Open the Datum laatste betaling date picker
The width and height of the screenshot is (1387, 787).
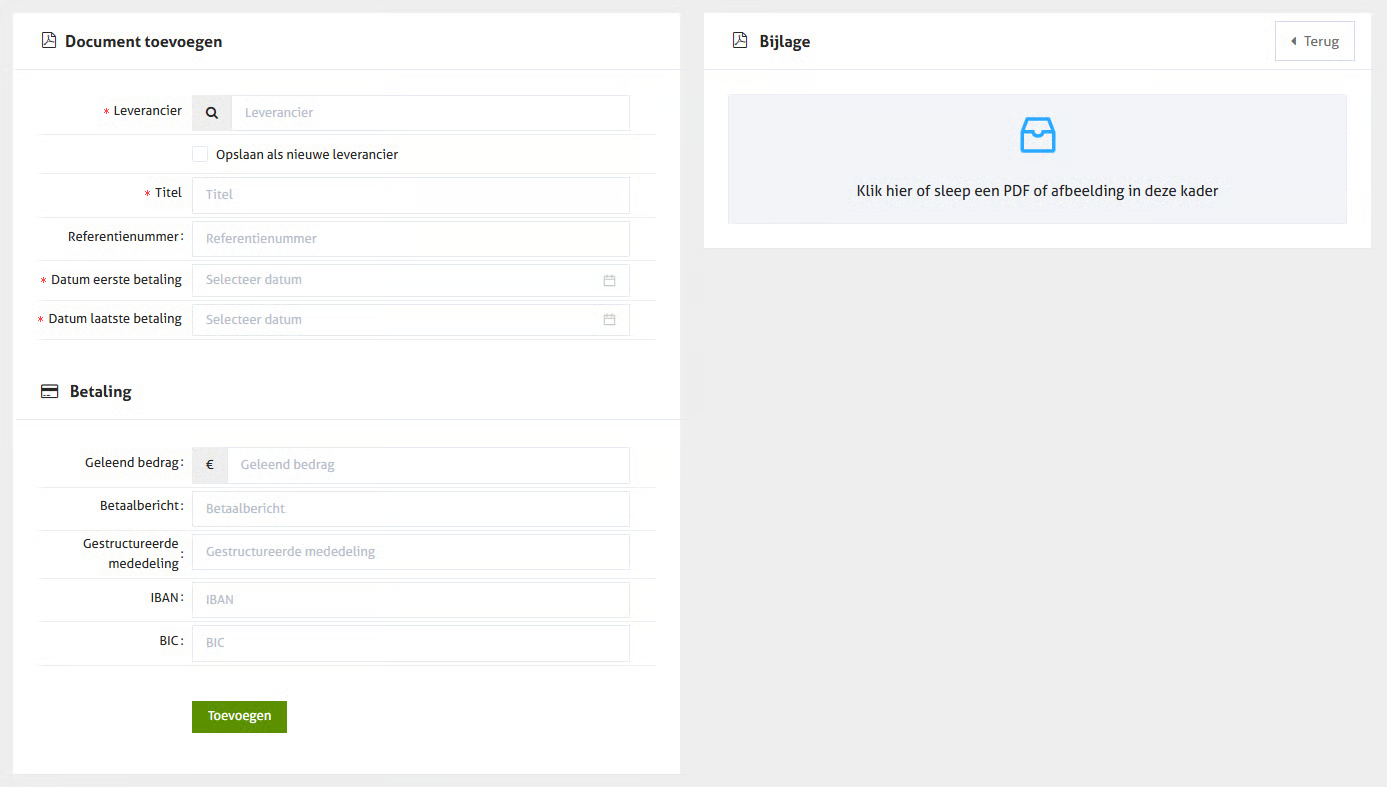(400, 320)
